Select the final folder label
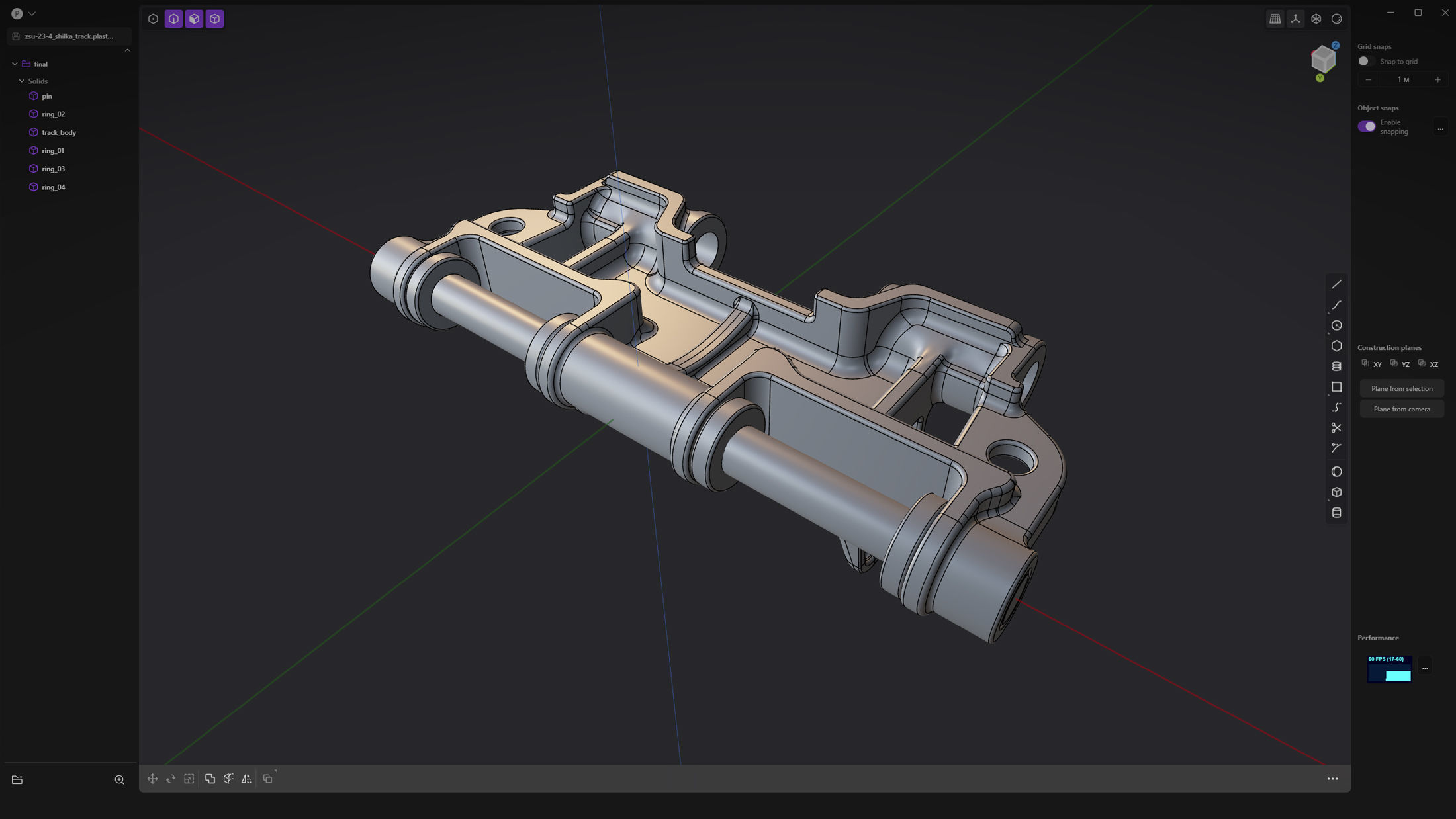 [x=40, y=64]
